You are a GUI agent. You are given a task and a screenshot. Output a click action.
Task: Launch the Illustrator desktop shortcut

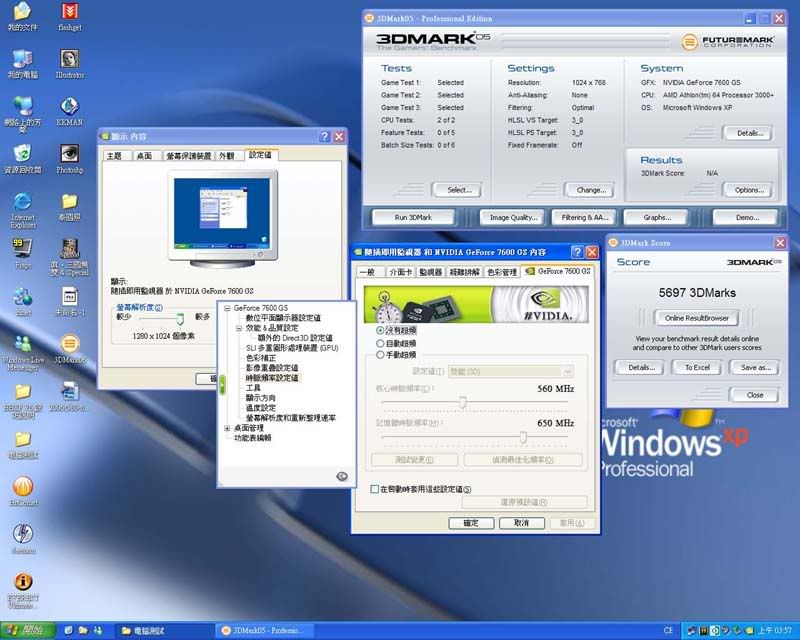pyautogui.click(x=70, y=64)
